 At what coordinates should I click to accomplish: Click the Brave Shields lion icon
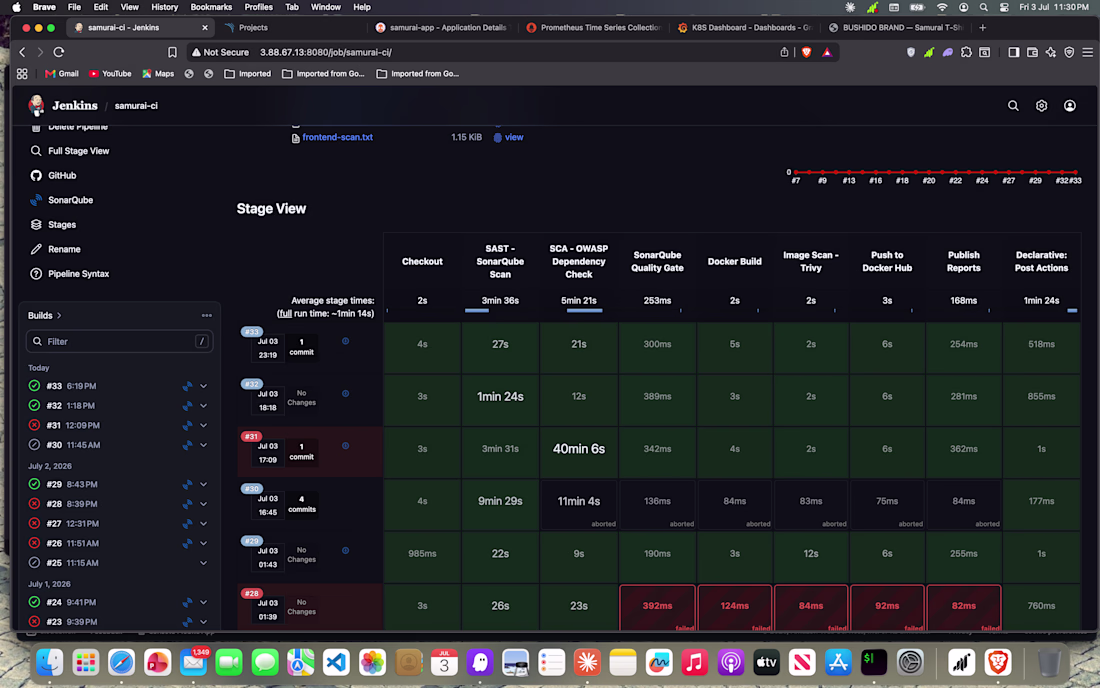tap(807, 52)
